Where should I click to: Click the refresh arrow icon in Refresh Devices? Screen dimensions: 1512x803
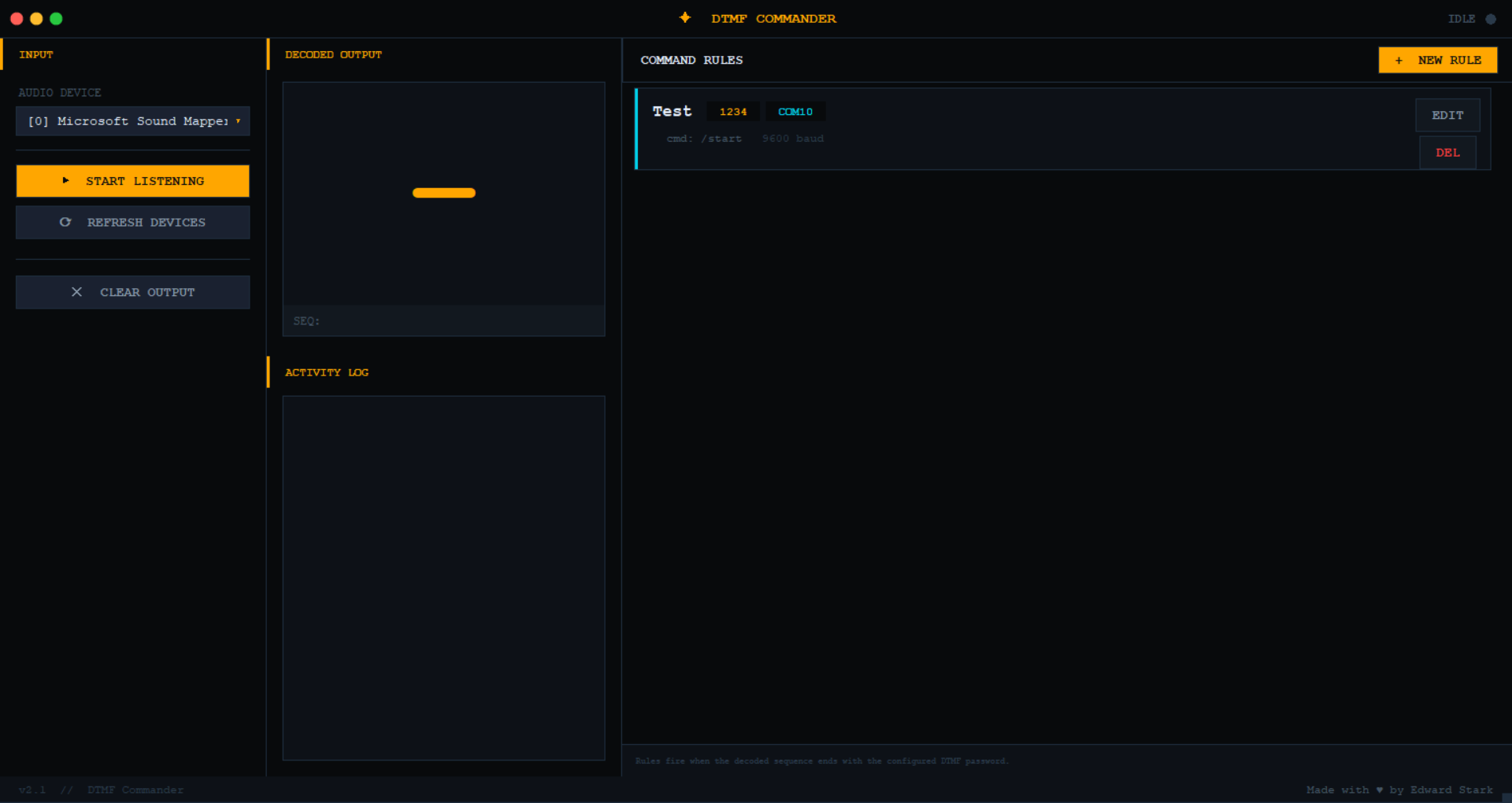click(65, 222)
